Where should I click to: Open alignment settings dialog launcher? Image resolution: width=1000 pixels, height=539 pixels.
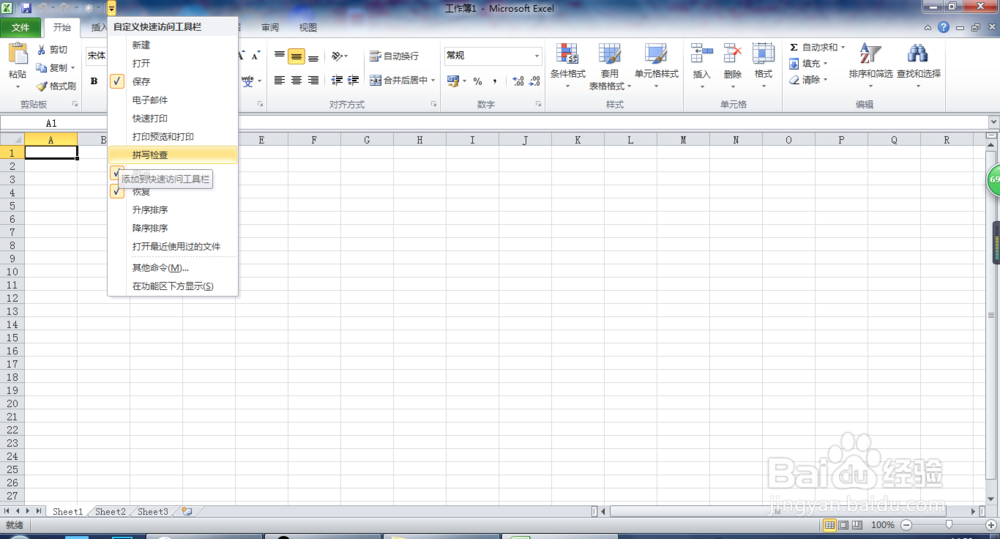tap(434, 104)
